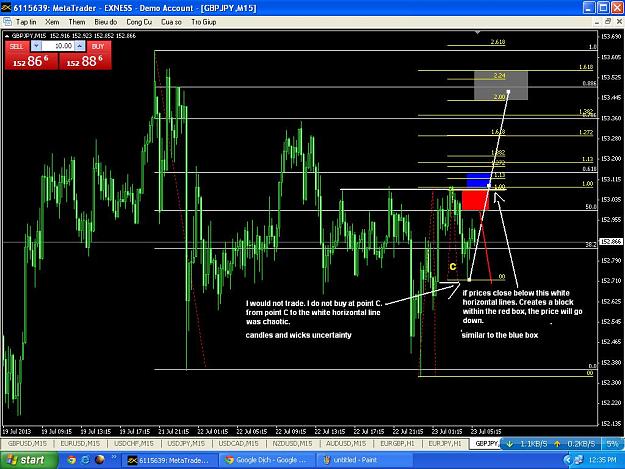Screen dimensions: 625x469
Task: Click the 10.00 lot volume field
Action: tap(58, 46)
